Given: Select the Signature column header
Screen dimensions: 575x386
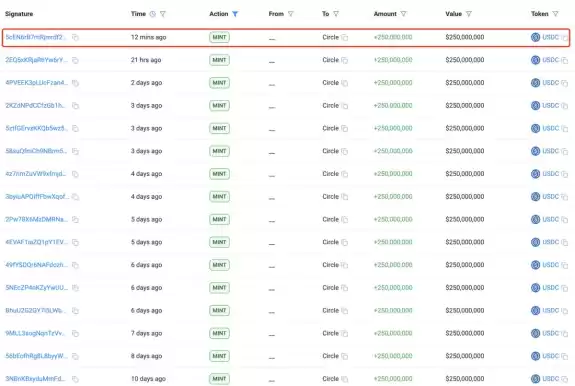Looking at the screenshot, I should (19, 14).
